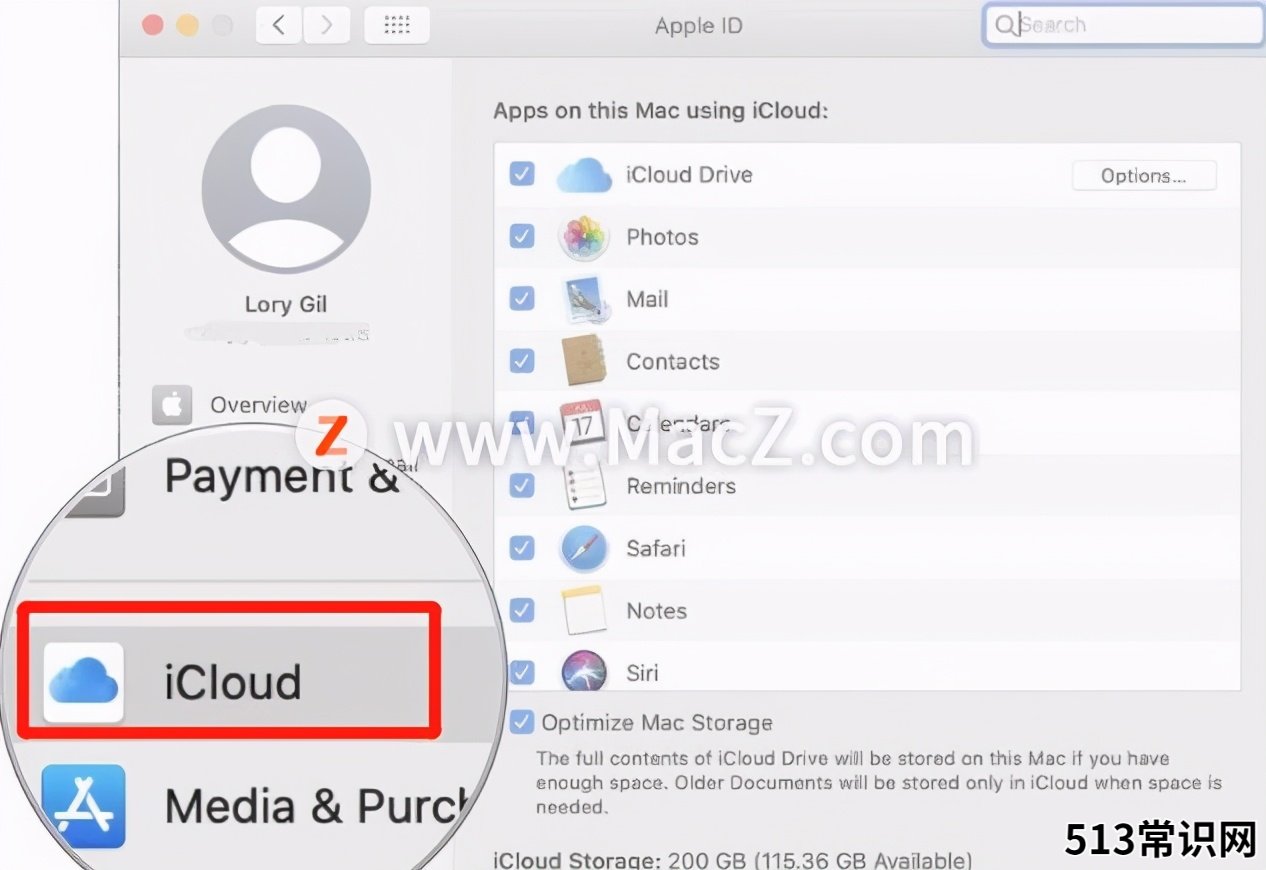Uncheck Optimize Mac Storage
The image size is (1266, 870).
click(522, 722)
